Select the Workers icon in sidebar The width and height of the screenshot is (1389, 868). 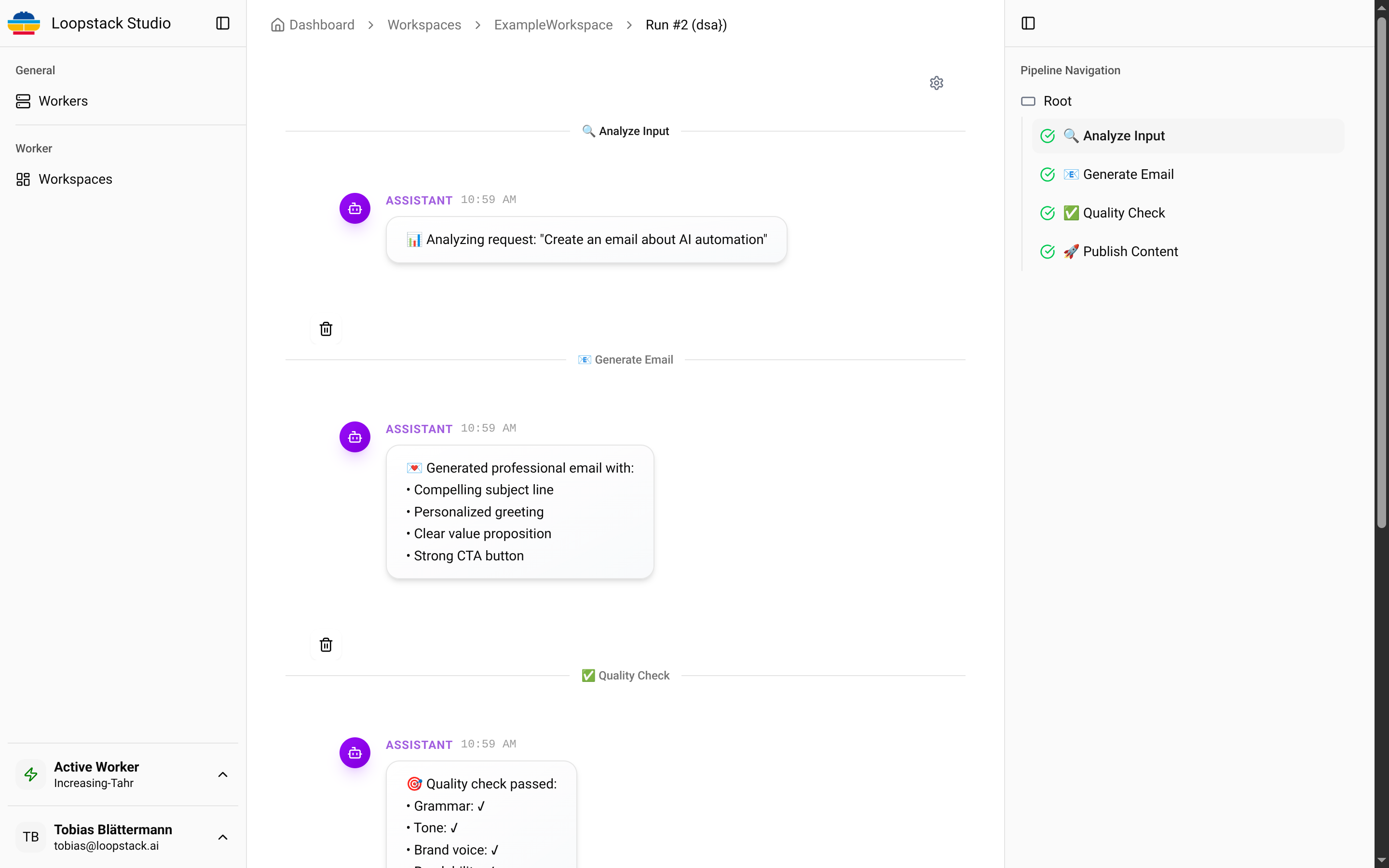(x=23, y=100)
